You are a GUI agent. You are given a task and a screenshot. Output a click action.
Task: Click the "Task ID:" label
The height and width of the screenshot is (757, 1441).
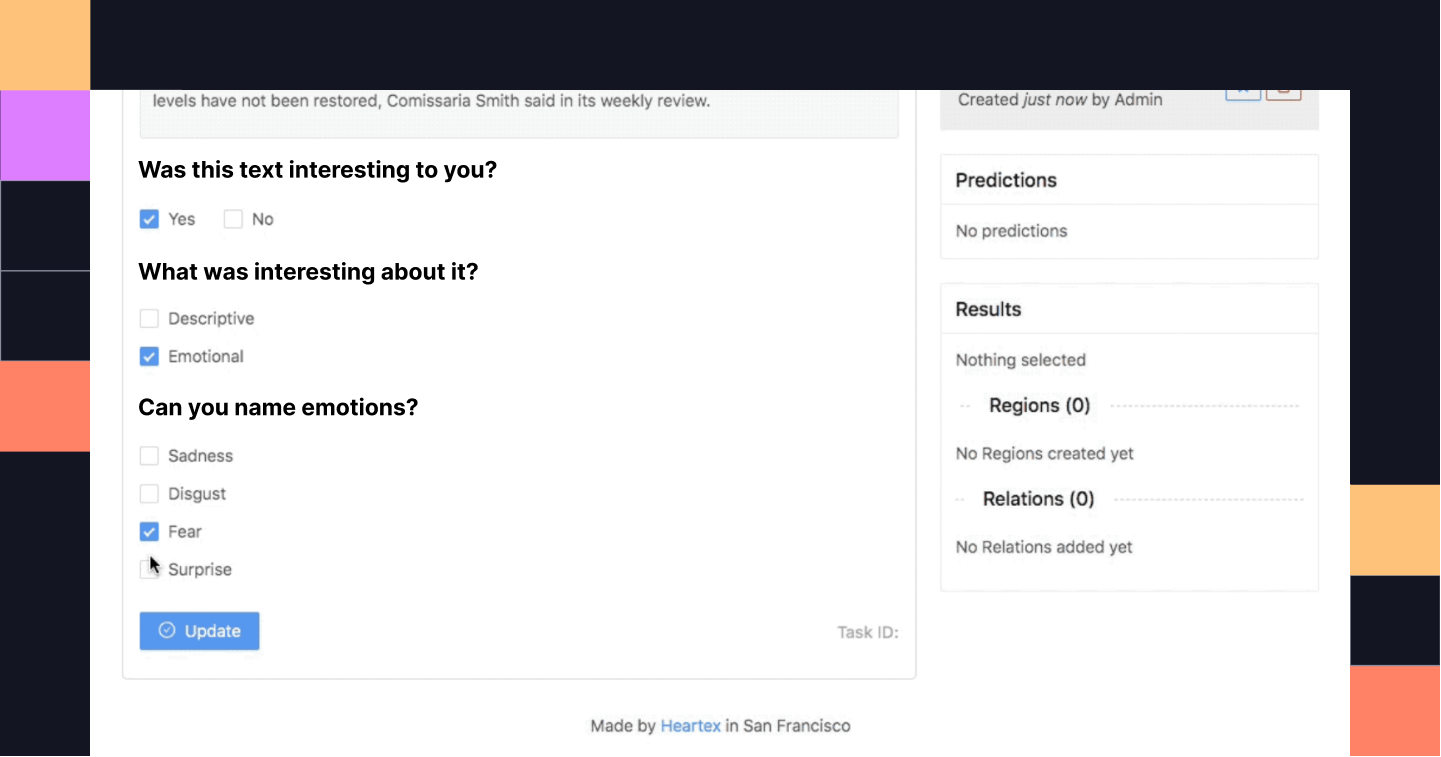tap(866, 631)
